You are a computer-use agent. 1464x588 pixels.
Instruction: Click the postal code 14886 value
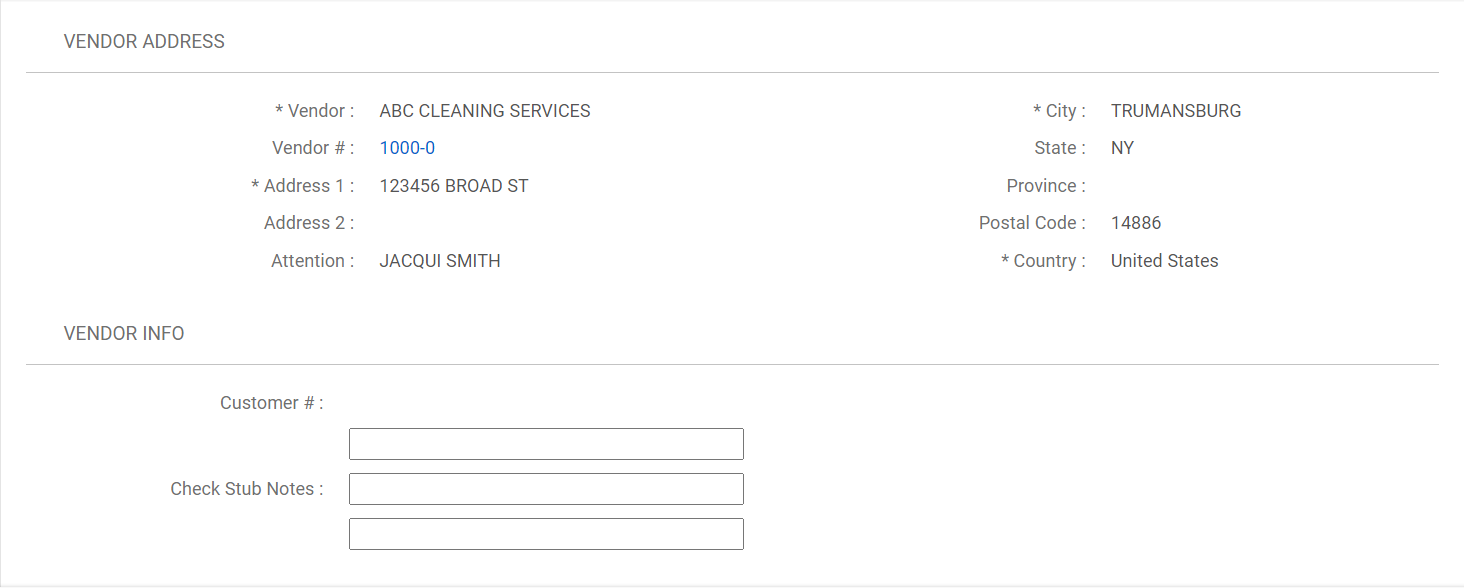click(1136, 223)
